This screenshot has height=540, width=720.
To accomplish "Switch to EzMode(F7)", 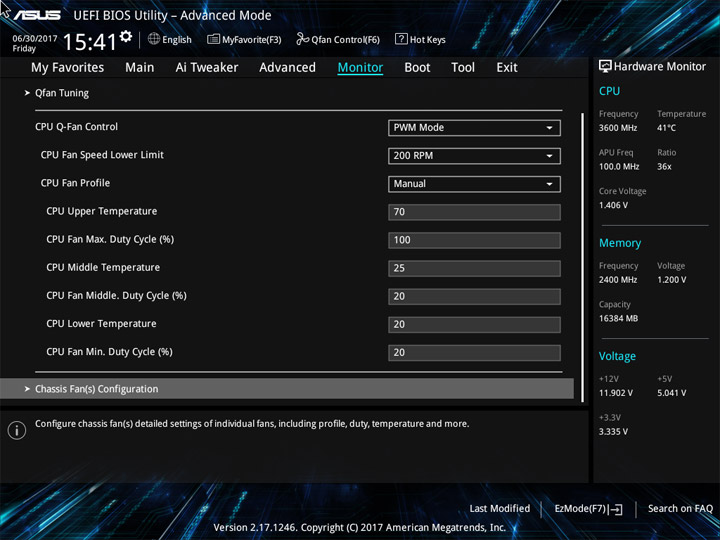I will [589, 509].
